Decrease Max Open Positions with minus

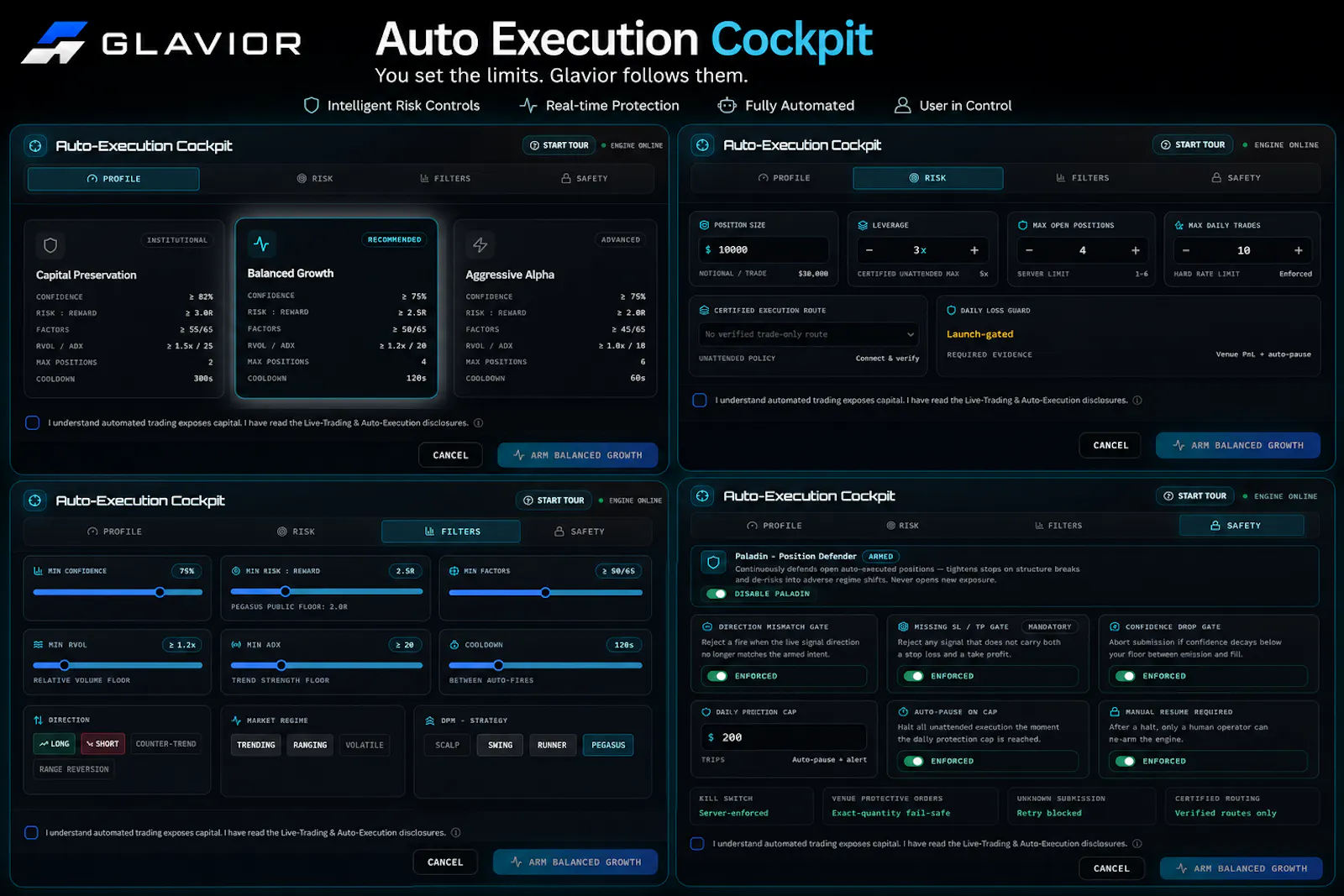point(1029,250)
